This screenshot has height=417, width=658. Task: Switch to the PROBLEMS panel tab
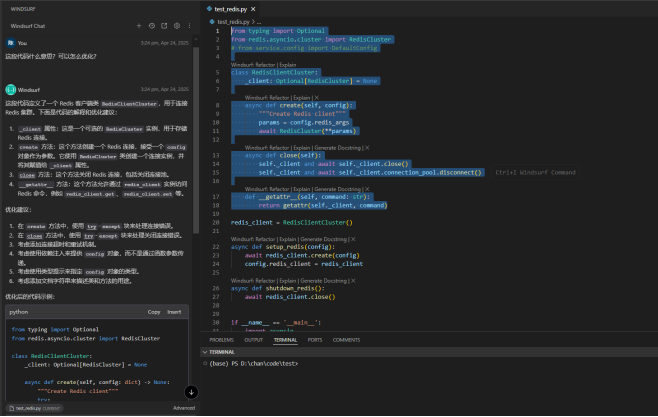coord(221,340)
